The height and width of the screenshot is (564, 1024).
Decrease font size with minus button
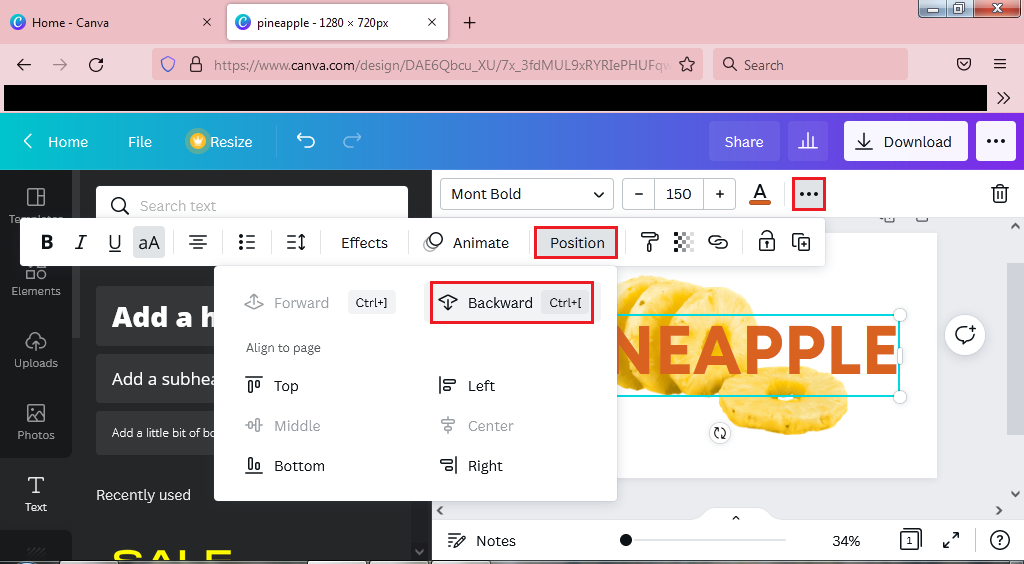coord(639,194)
